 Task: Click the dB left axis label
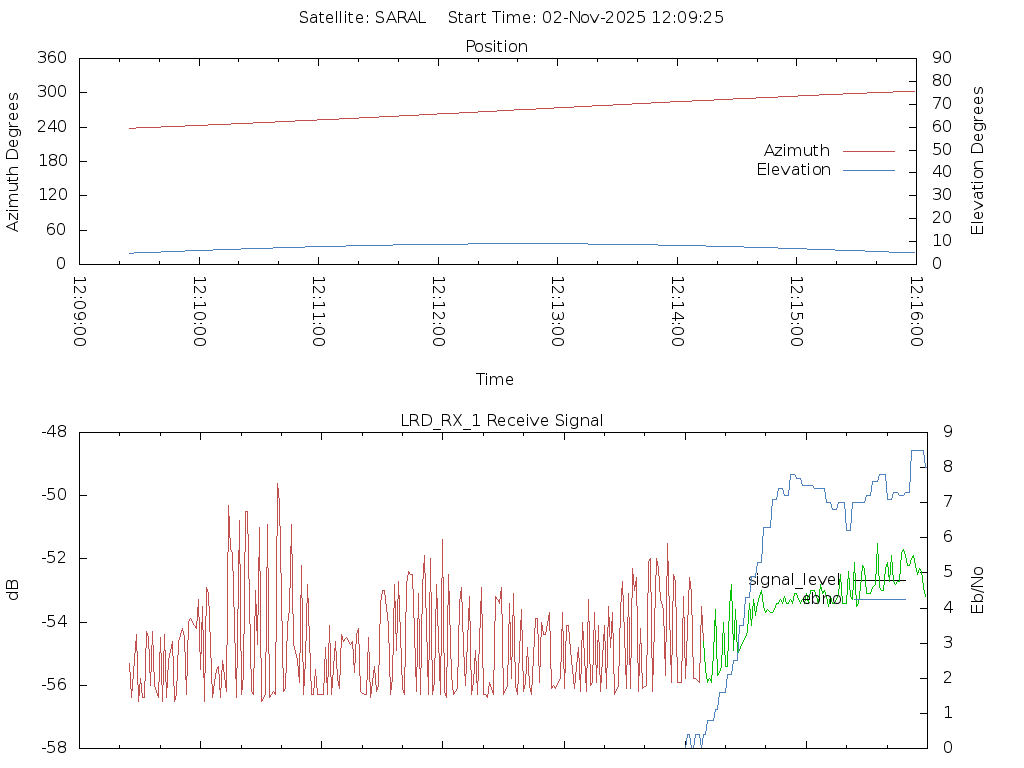[13, 590]
